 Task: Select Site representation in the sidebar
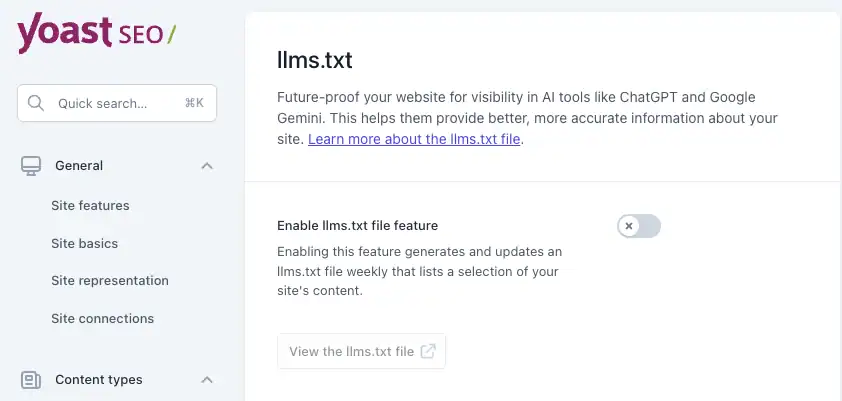pos(110,281)
